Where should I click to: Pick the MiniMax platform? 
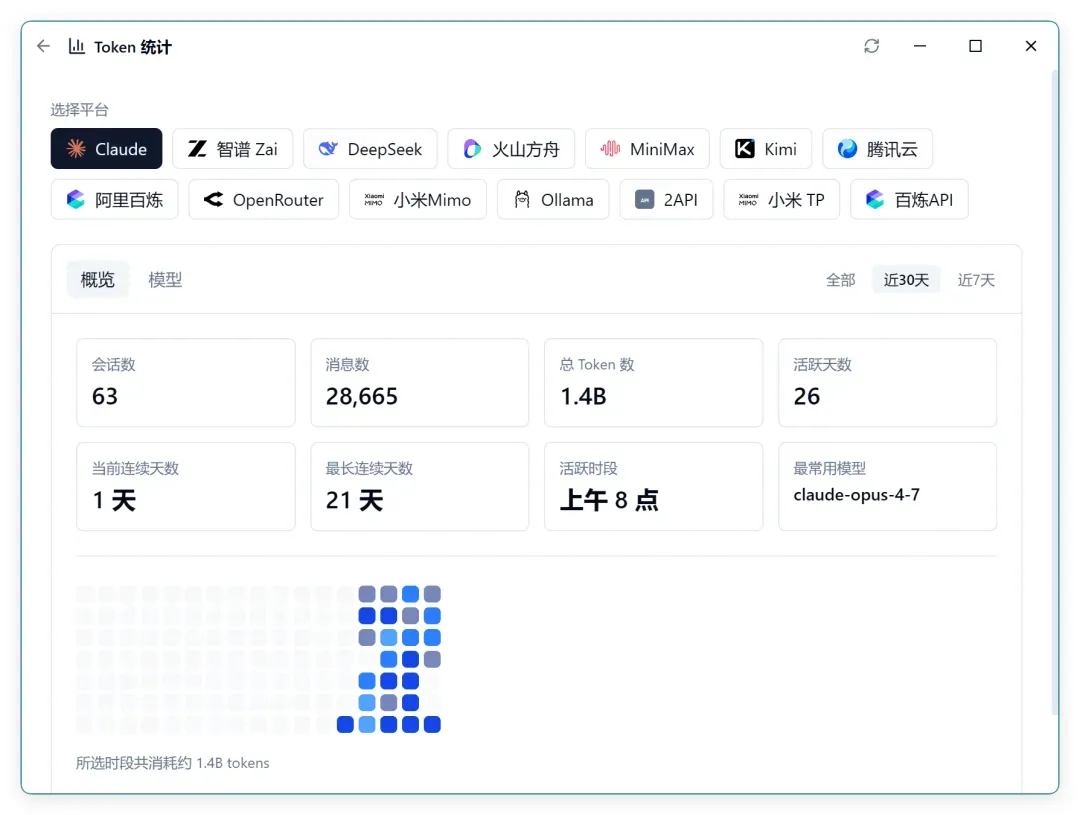coord(647,149)
